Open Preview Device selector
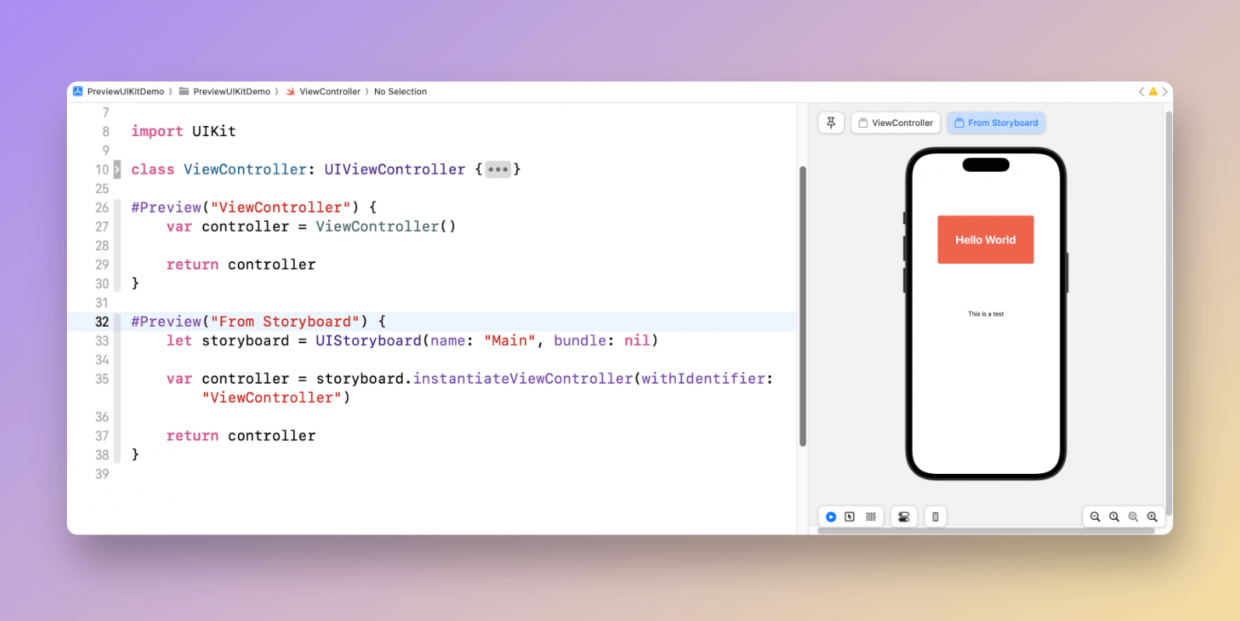This screenshot has width=1240, height=621. 935,517
